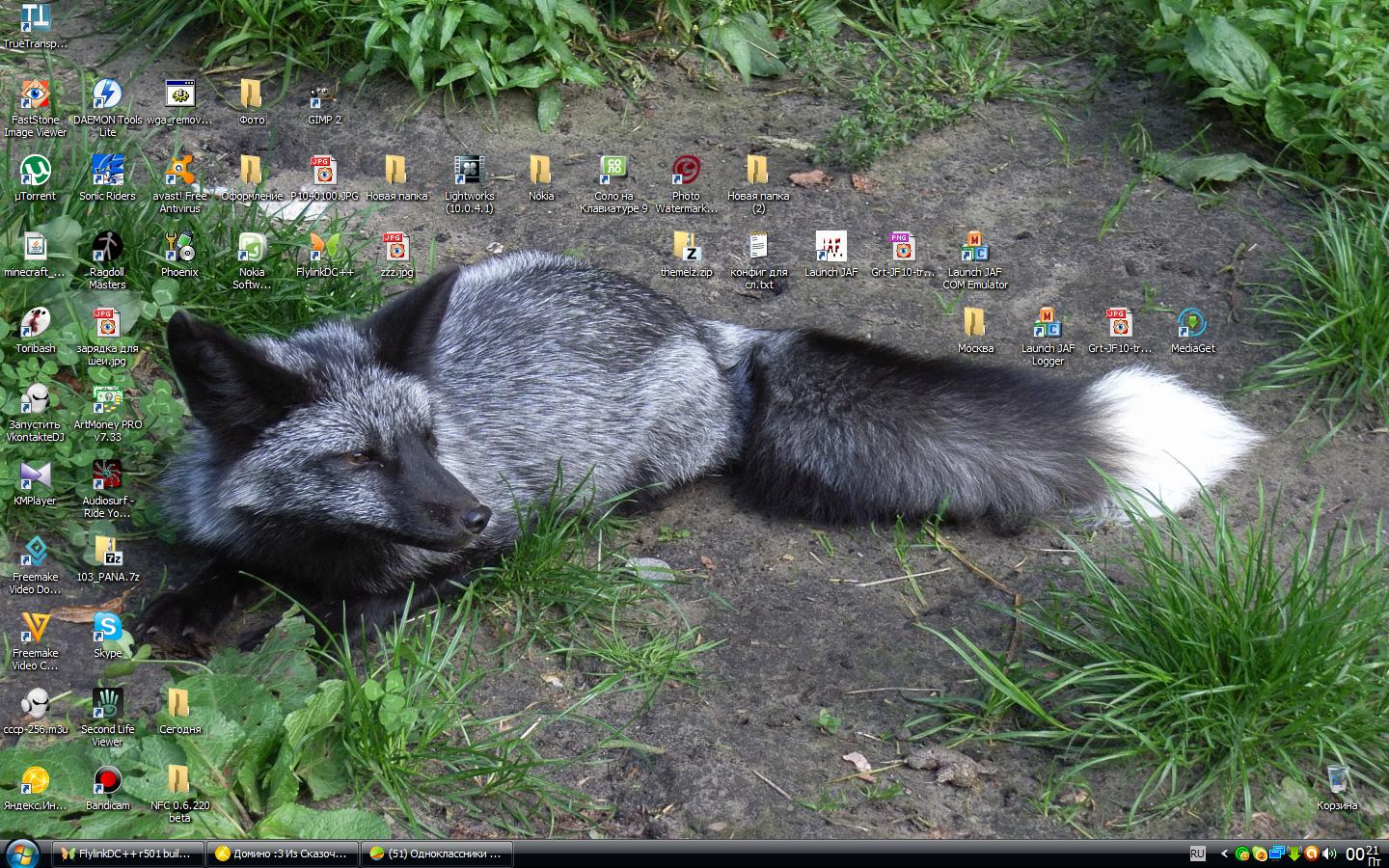Click the DAEMON Tools Lite icon

pos(107,96)
